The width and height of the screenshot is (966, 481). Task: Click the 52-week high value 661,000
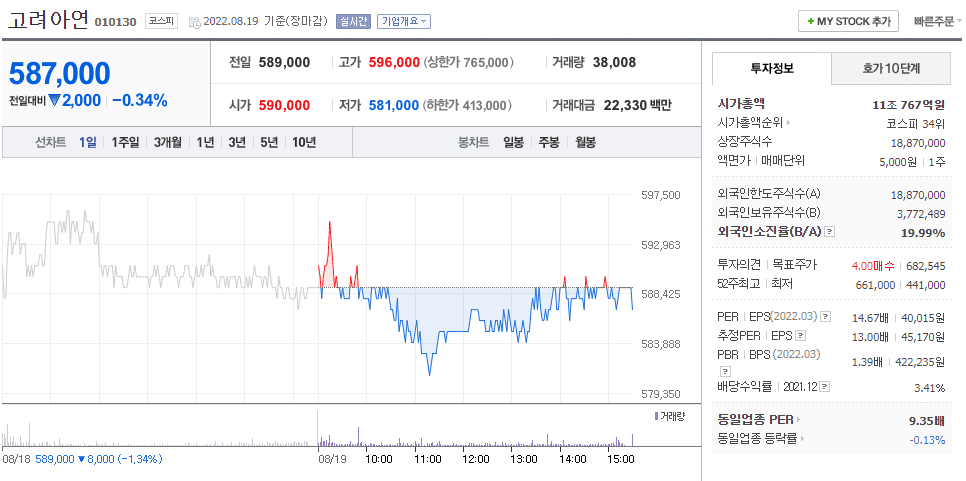pos(875,285)
